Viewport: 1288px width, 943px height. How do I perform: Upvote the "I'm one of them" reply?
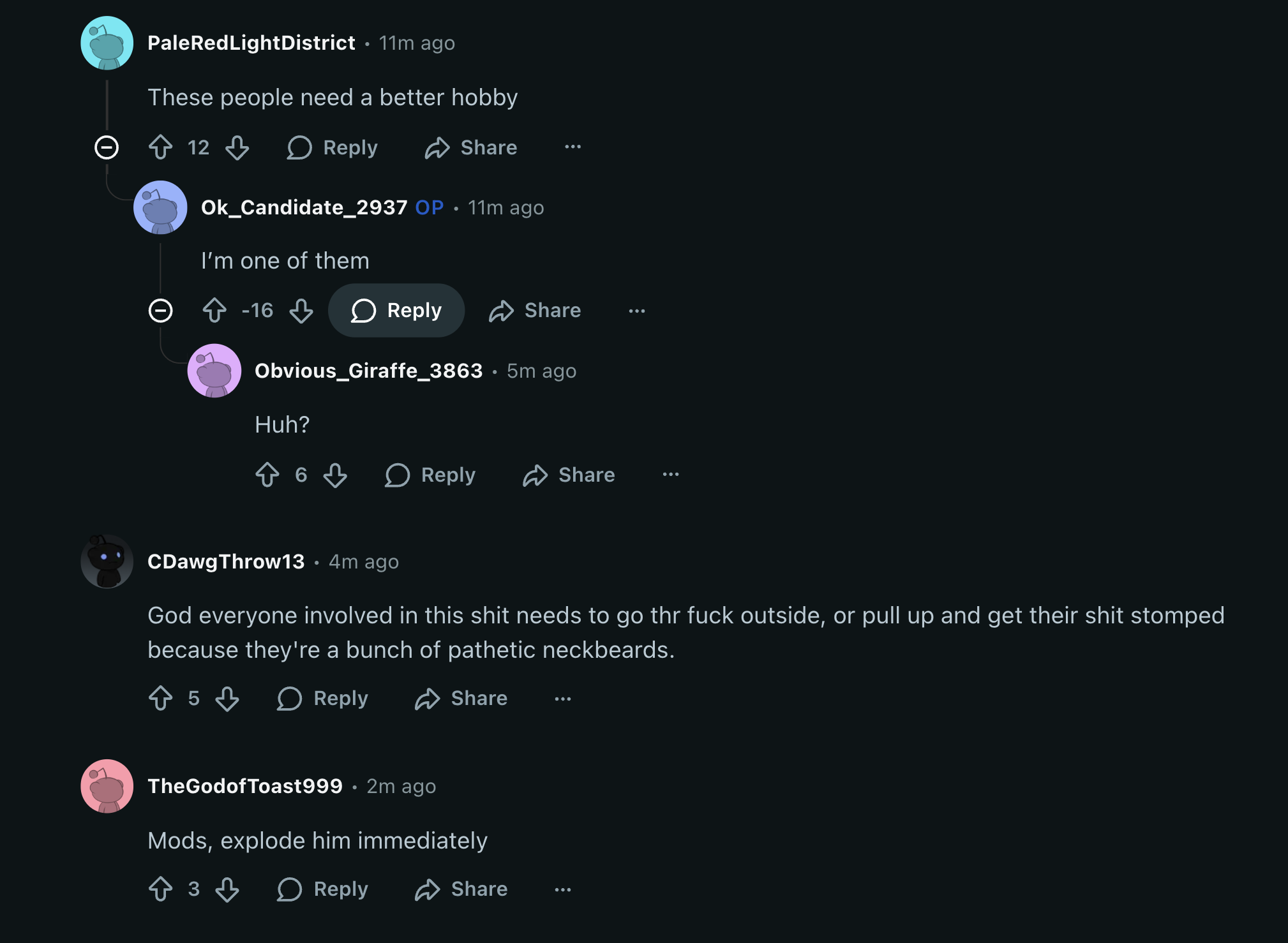(x=214, y=311)
